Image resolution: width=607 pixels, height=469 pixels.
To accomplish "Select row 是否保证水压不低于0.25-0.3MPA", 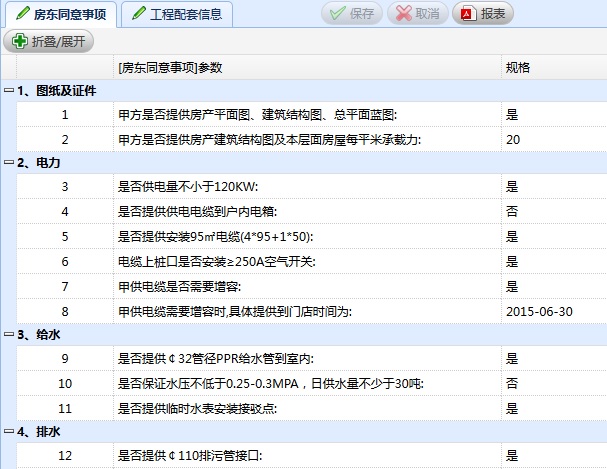I will point(312,383).
